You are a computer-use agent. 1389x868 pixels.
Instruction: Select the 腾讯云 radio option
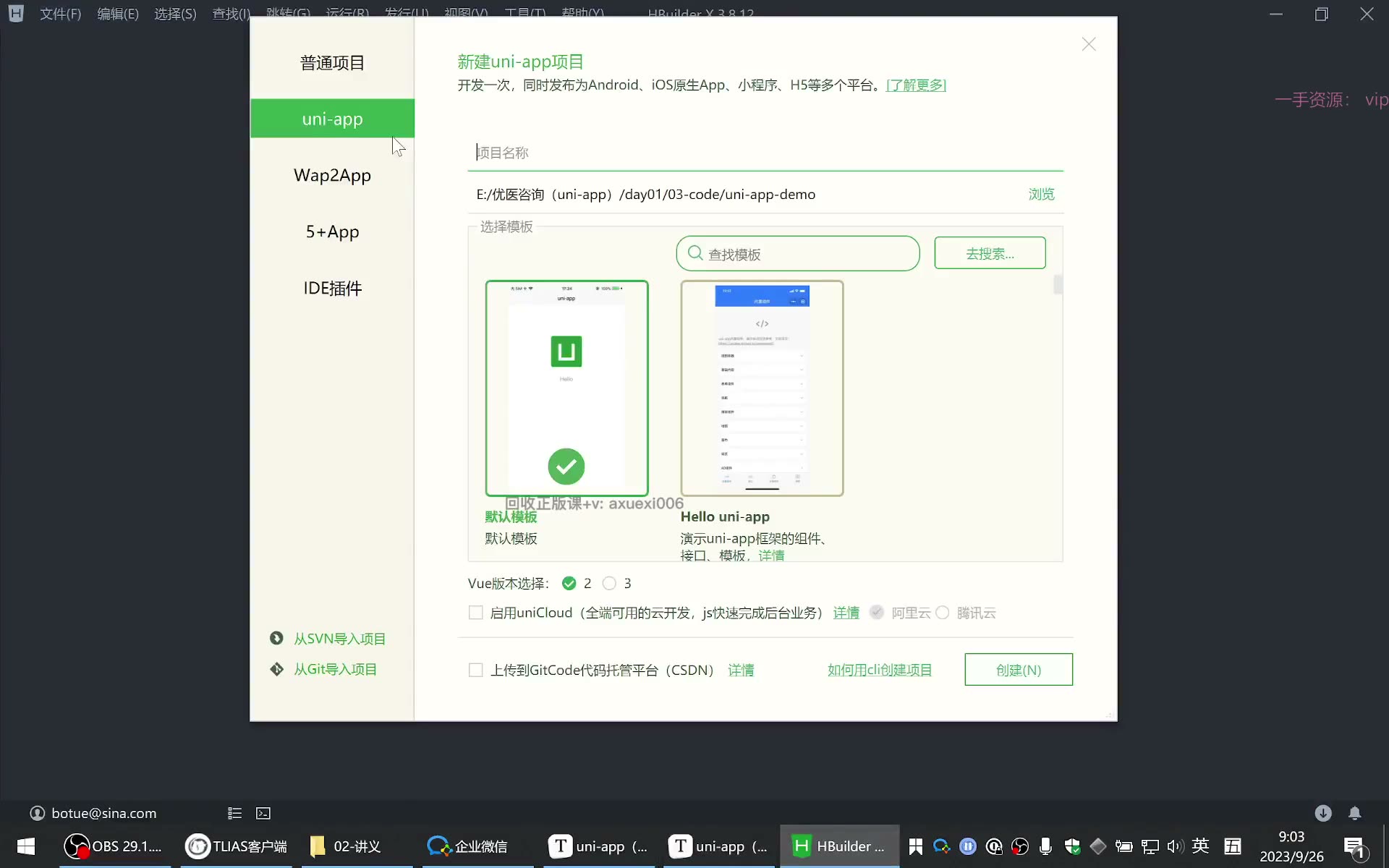[942, 613]
